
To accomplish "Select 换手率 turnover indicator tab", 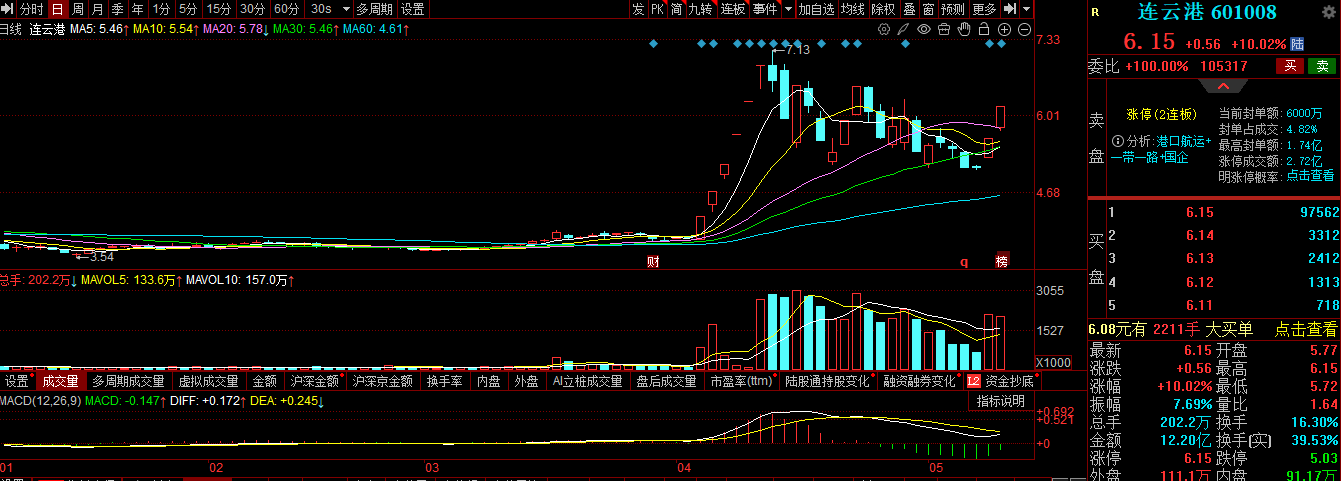I will [445, 381].
